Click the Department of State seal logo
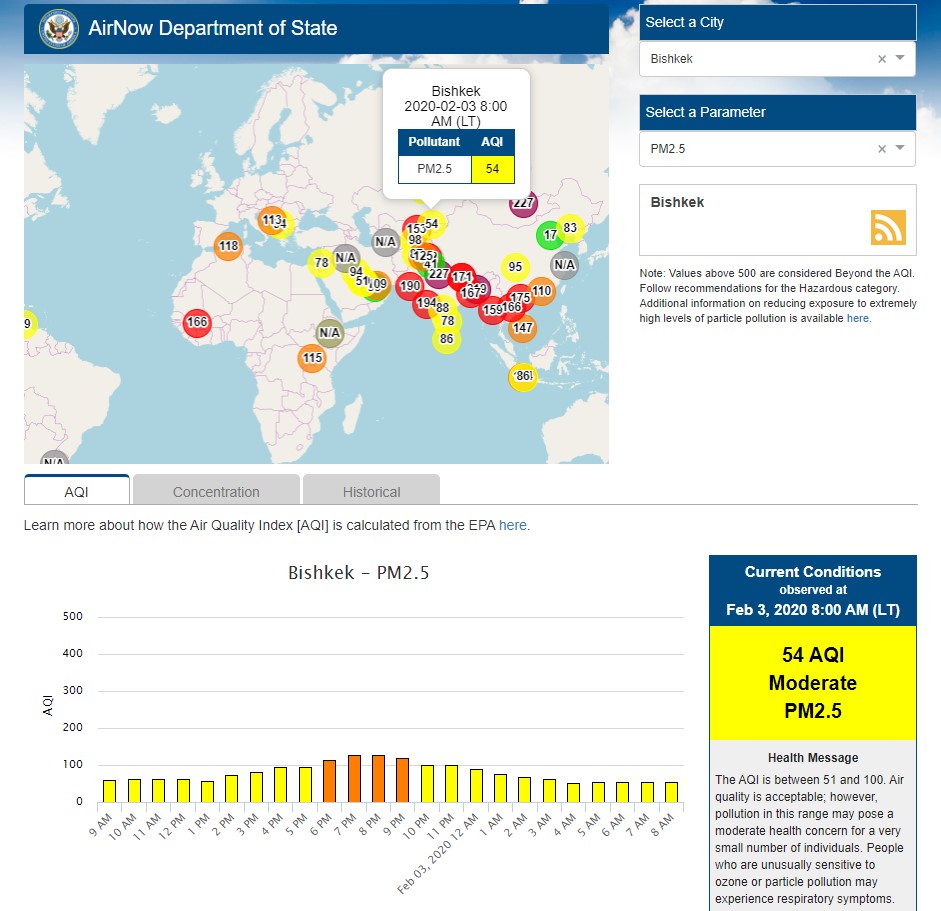Image resolution: width=941 pixels, height=911 pixels. pyautogui.click(x=59, y=29)
